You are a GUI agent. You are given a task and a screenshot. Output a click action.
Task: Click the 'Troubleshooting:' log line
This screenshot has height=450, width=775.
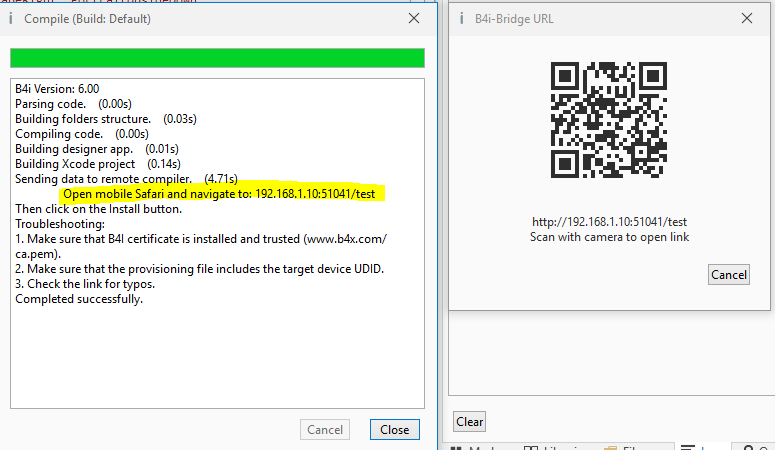pyautogui.click(x=60, y=224)
